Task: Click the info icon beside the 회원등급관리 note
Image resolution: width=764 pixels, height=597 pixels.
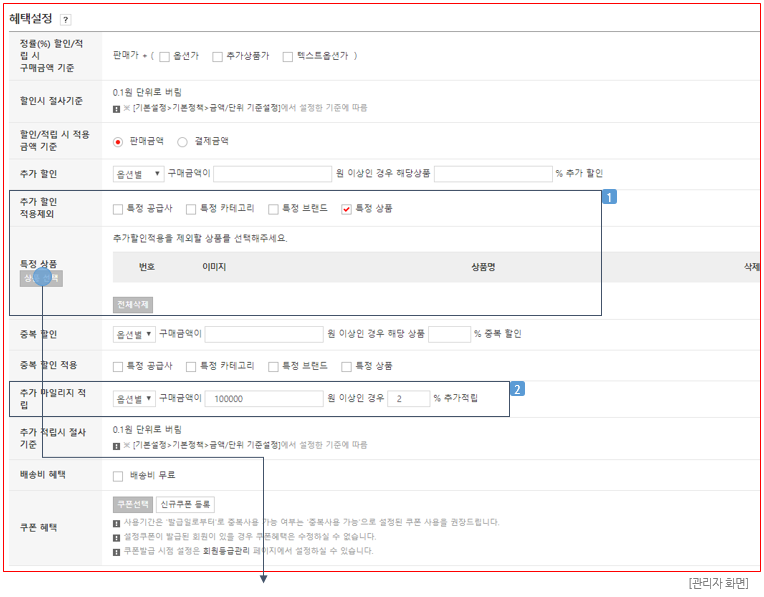Action: click(117, 550)
